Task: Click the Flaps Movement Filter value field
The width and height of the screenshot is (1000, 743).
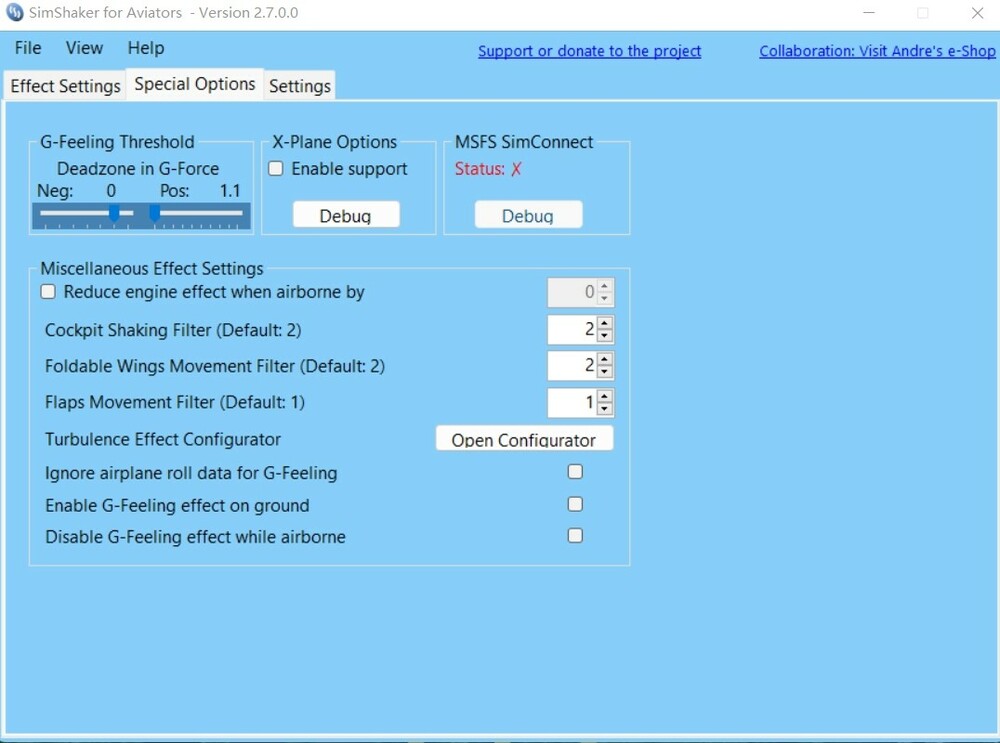Action: (x=572, y=402)
